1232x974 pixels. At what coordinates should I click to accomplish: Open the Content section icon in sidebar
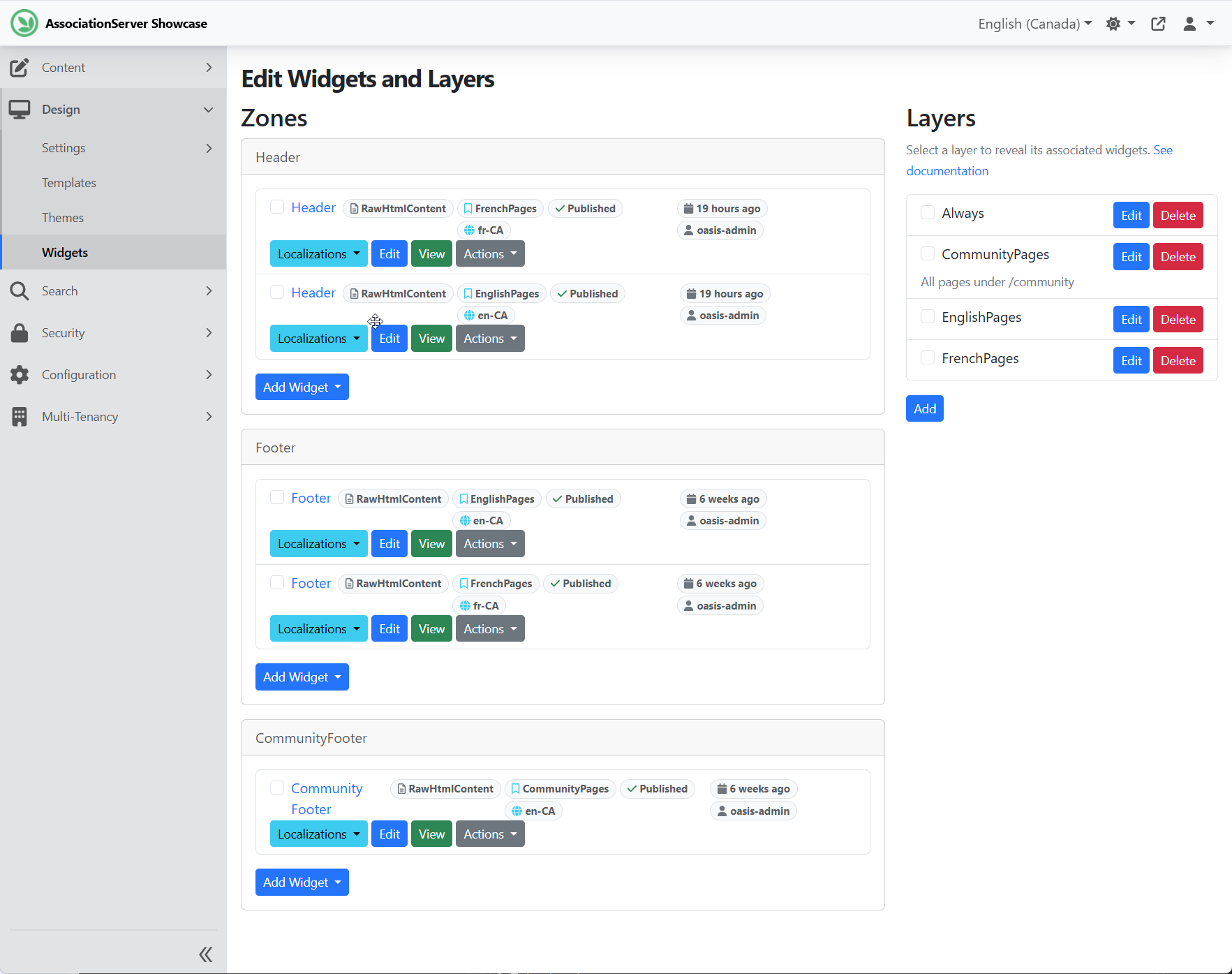[x=19, y=67]
